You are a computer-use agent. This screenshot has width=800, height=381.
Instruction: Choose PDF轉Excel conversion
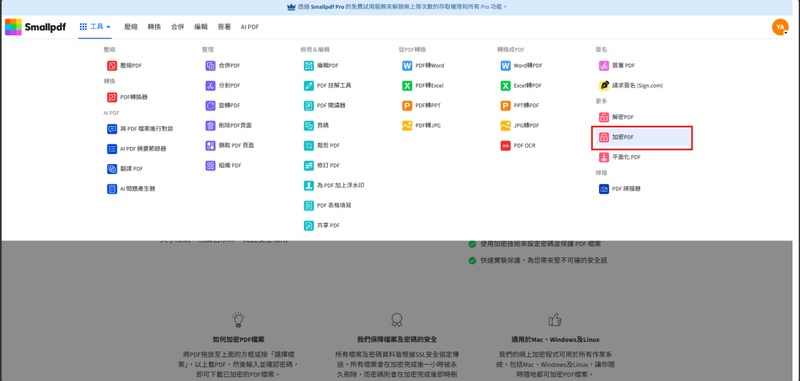pyautogui.click(x=423, y=86)
